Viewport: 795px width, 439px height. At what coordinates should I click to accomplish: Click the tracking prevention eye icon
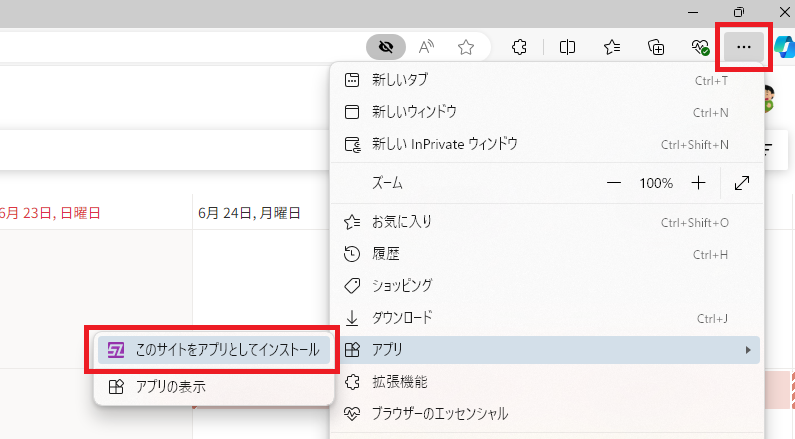pyautogui.click(x=386, y=47)
